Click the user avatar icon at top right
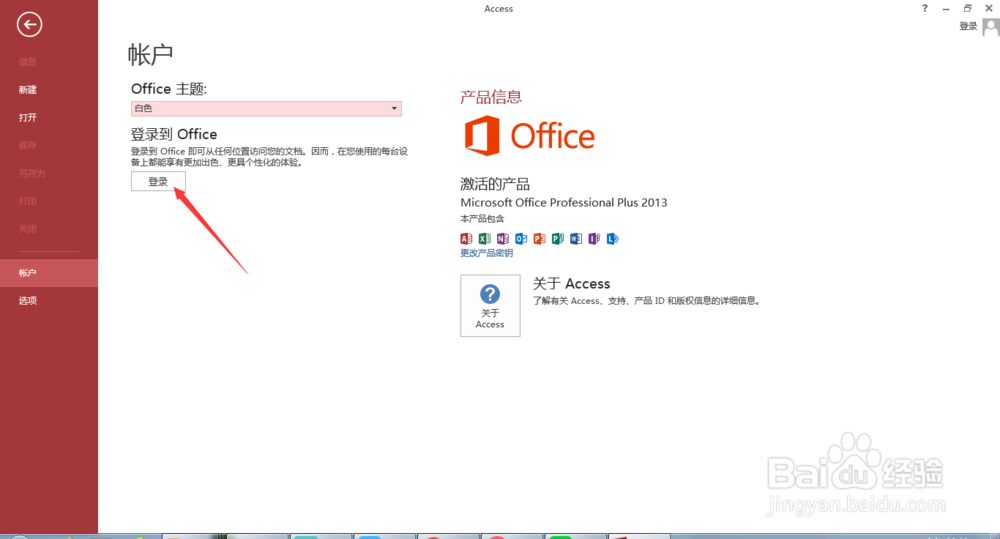The image size is (1000, 539). (990, 27)
